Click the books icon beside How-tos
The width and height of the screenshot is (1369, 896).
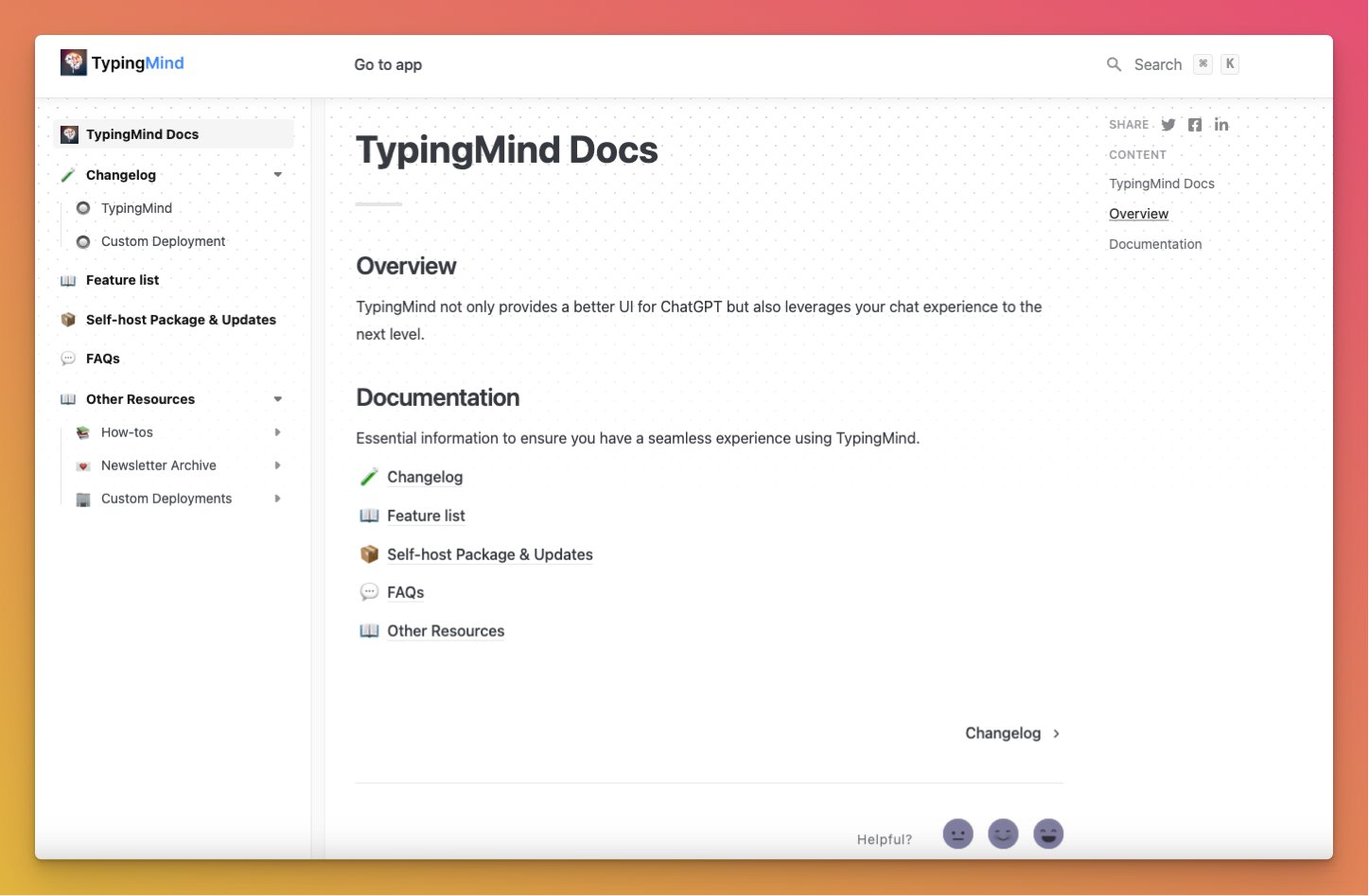tap(83, 432)
